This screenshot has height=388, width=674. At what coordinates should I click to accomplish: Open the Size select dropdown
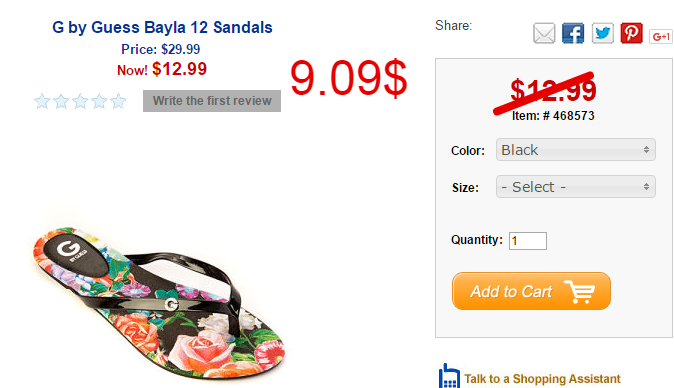(x=576, y=186)
